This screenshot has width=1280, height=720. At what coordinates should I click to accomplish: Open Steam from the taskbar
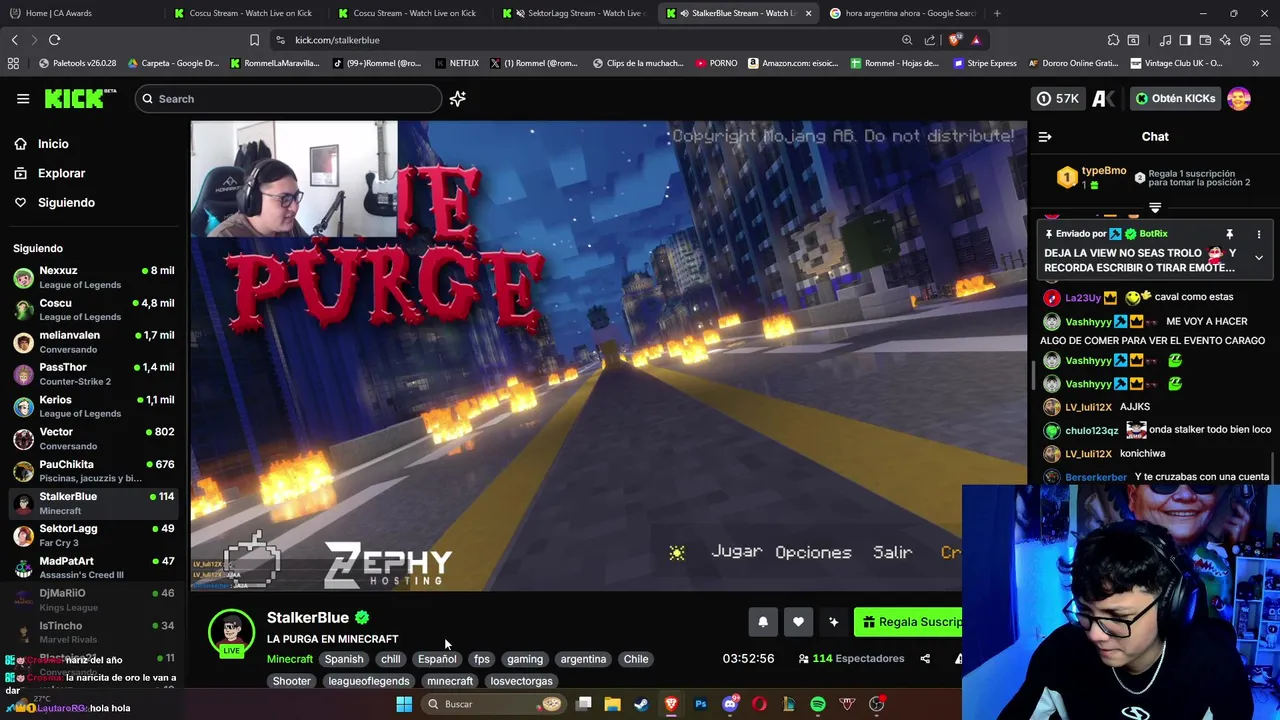[x=641, y=704]
